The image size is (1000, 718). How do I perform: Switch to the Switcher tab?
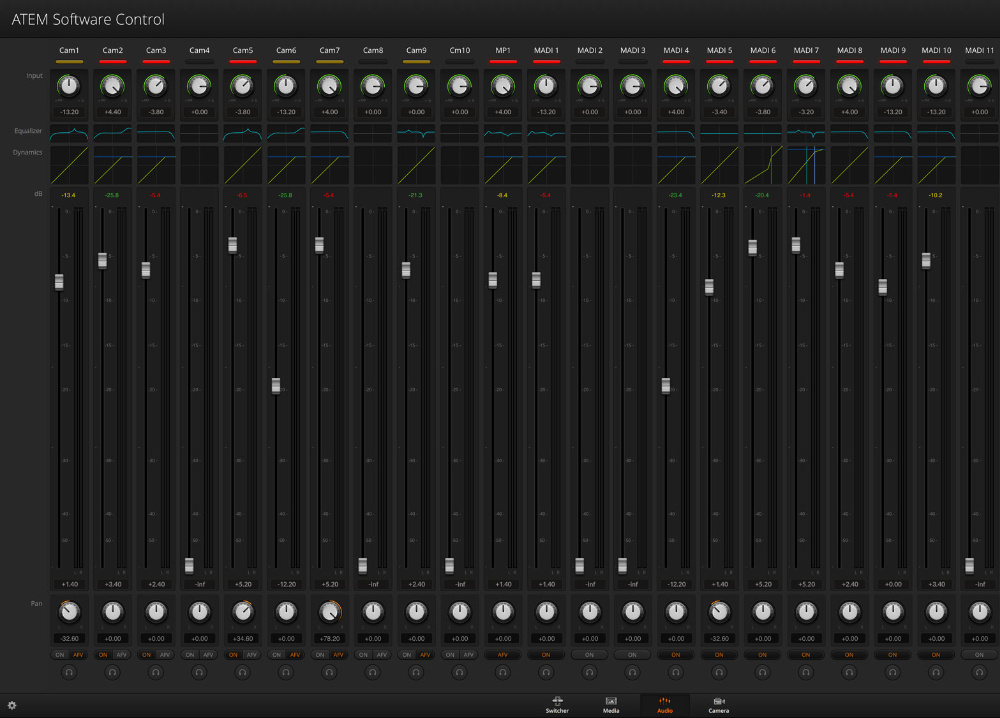(x=557, y=705)
